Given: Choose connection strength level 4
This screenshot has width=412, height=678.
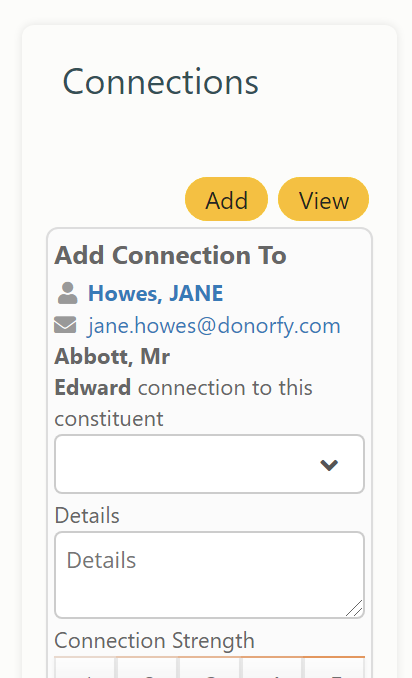Looking at the screenshot, I should click(272, 668).
